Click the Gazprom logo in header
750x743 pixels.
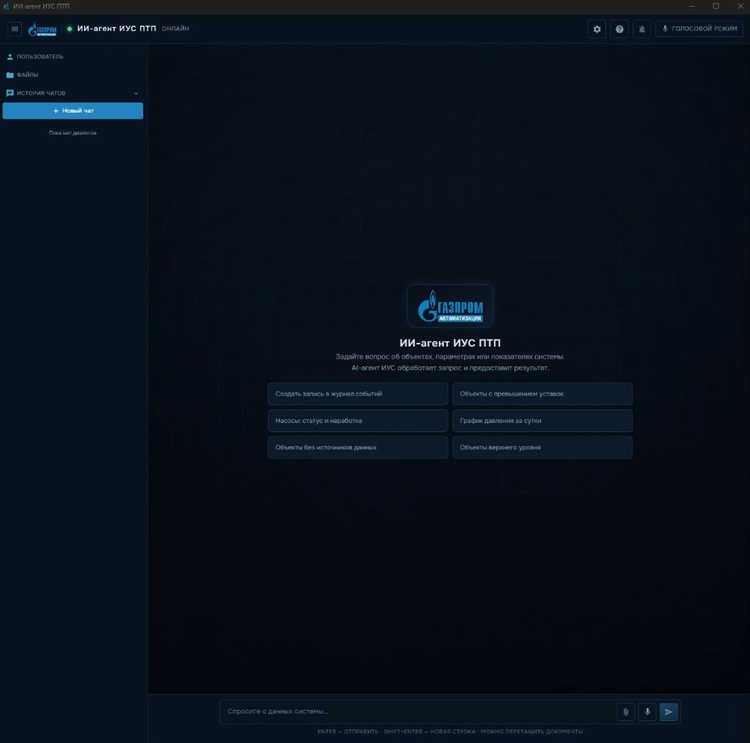point(43,29)
